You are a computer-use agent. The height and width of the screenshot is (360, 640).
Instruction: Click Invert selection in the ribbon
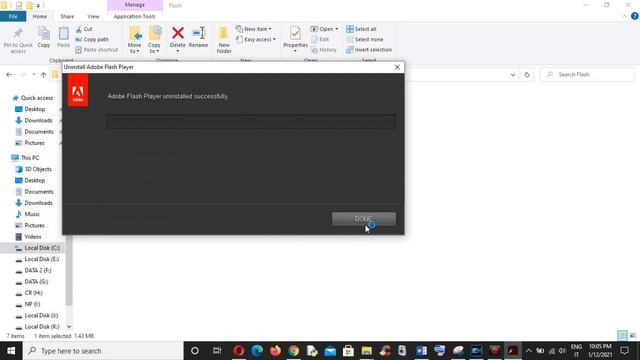[369, 49]
